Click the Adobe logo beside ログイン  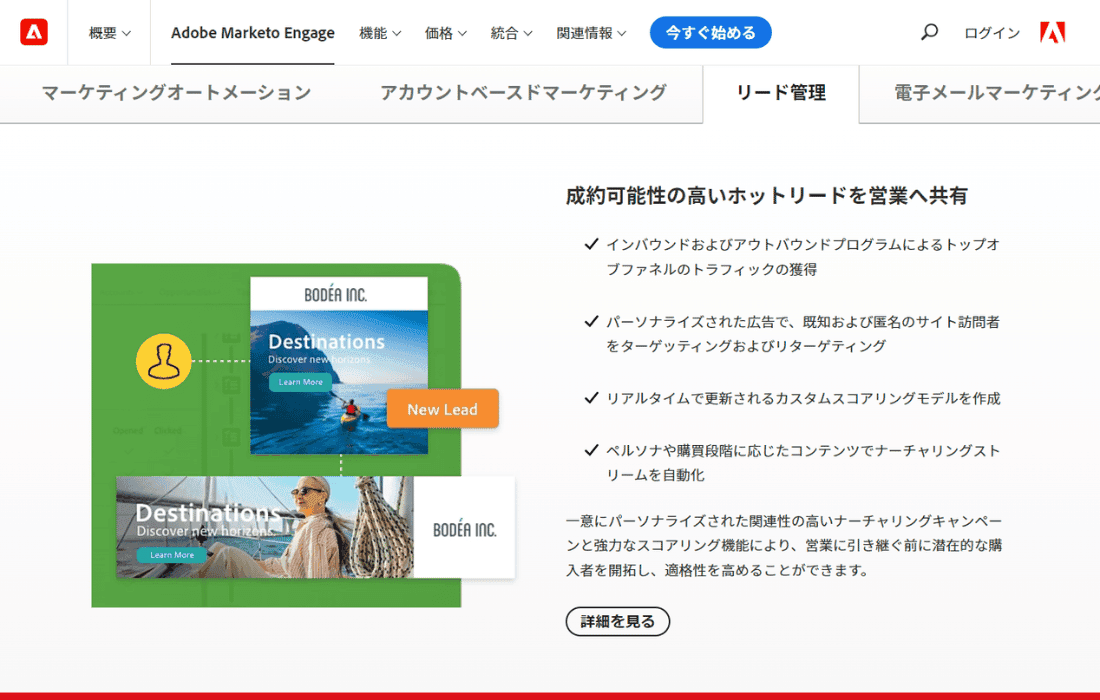point(1052,32)
